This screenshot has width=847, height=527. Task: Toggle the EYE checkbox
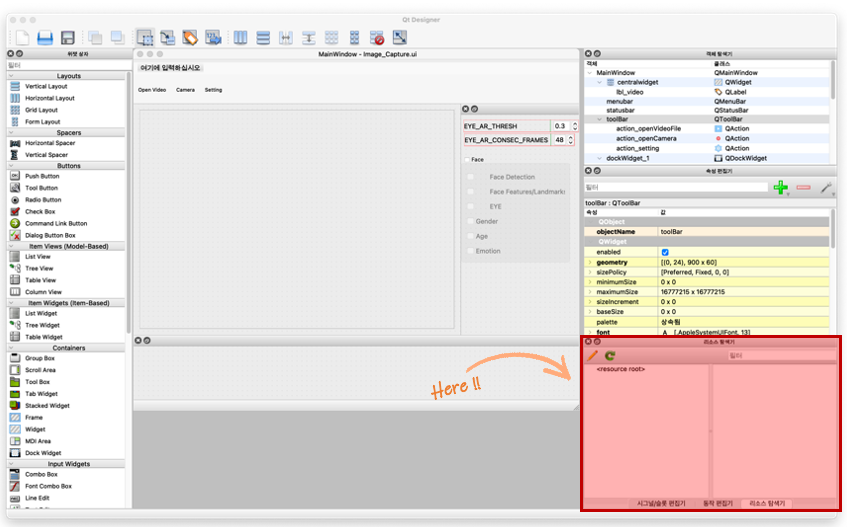470,206
